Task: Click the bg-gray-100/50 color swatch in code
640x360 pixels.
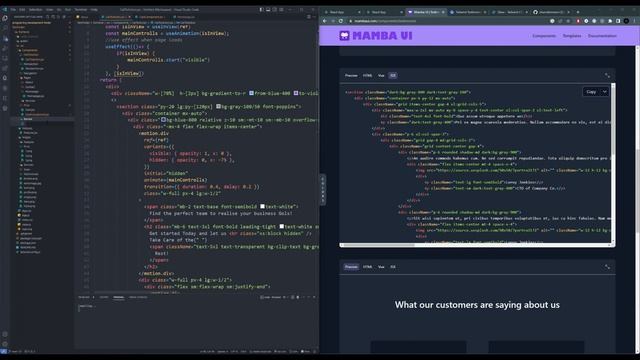Action: pyautogui.click(x=218, y=107)
